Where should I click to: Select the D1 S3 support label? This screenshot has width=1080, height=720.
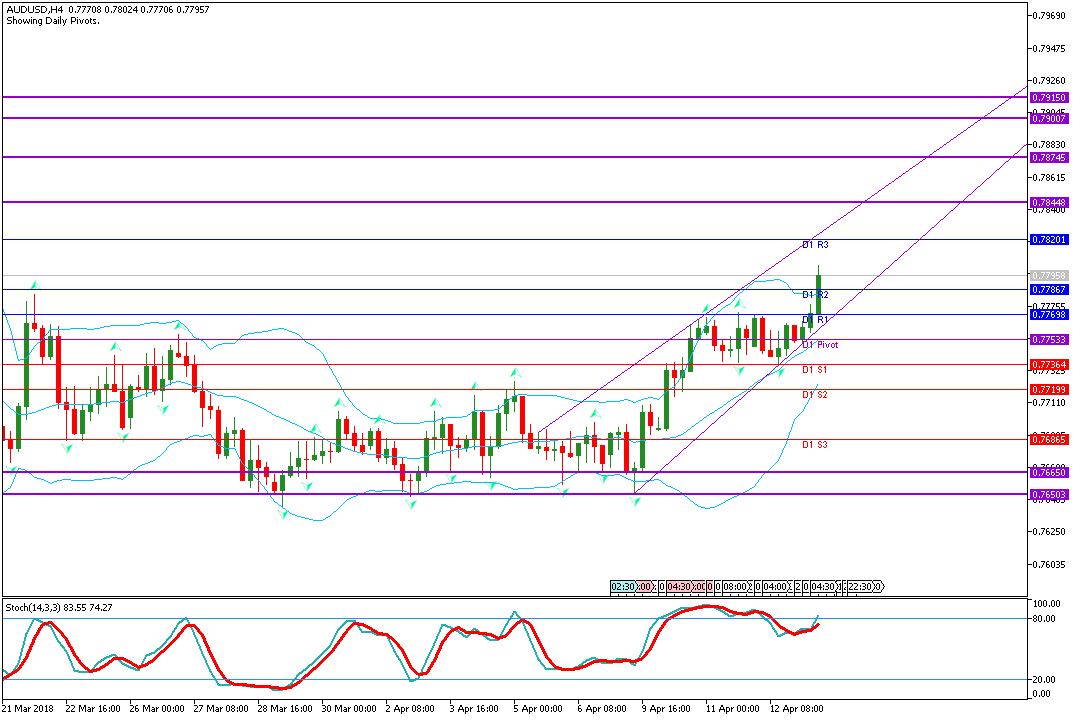pos(815,445)
